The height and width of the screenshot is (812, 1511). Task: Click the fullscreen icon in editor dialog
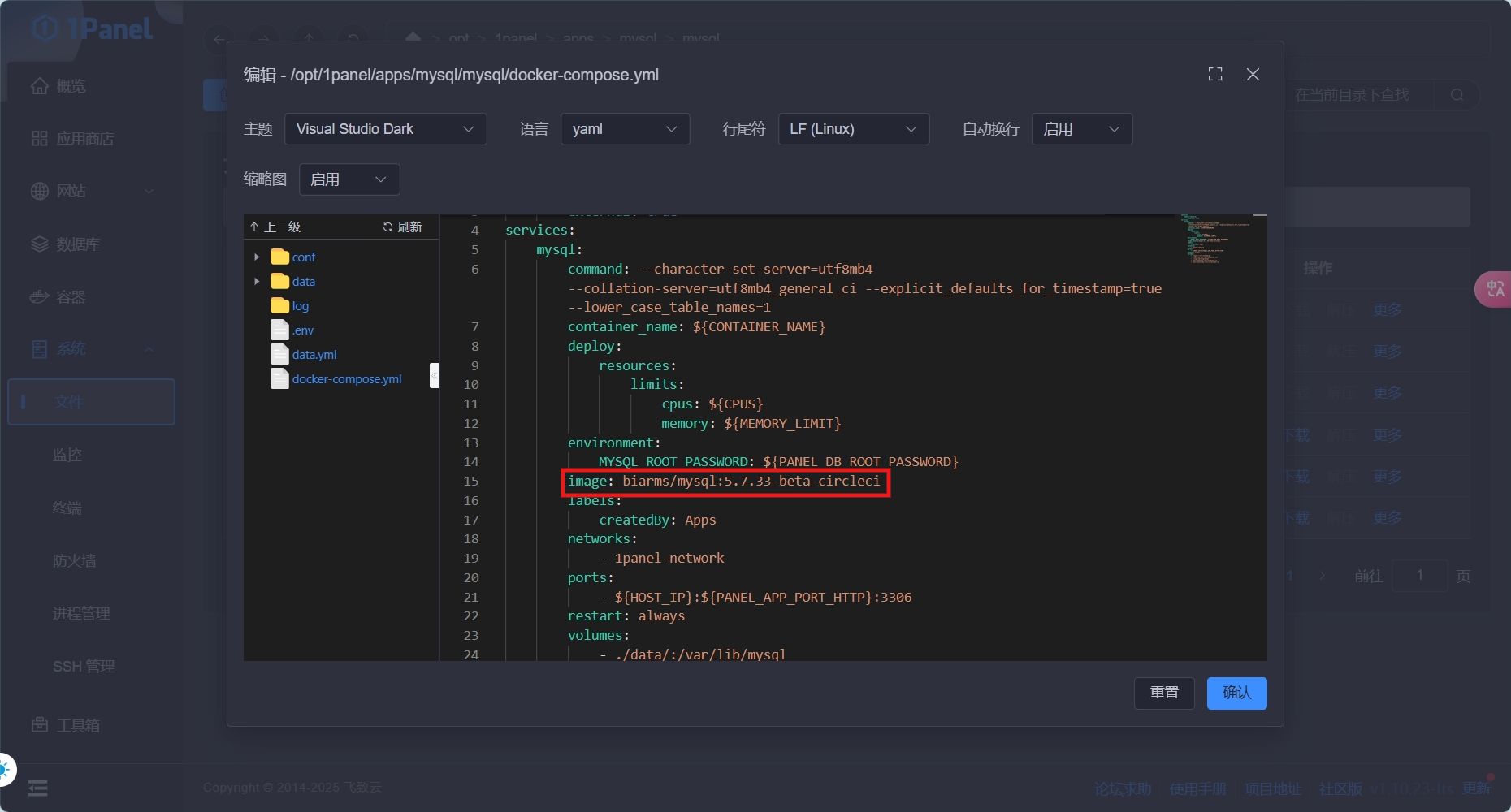point(1214,75)
